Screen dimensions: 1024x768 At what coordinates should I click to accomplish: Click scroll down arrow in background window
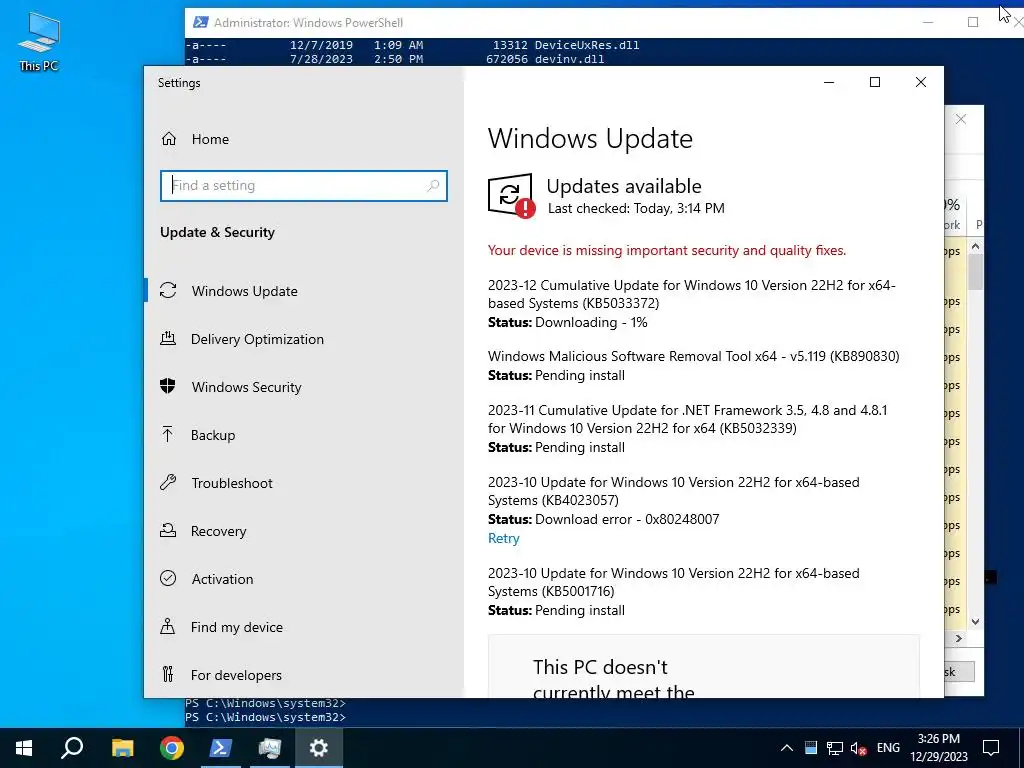pyautogui.click(x=976, y=622)
